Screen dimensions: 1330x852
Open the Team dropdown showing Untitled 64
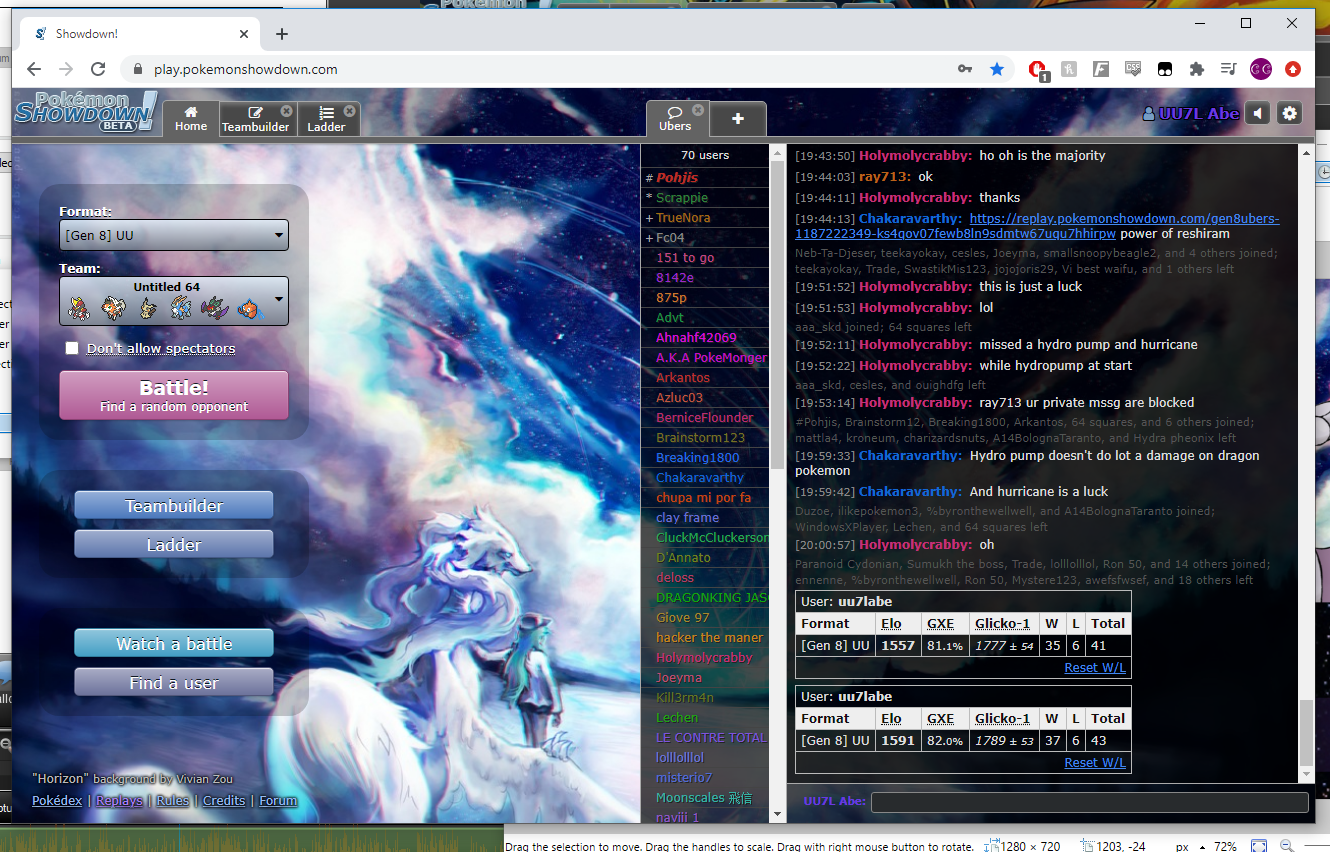point(174,301)
